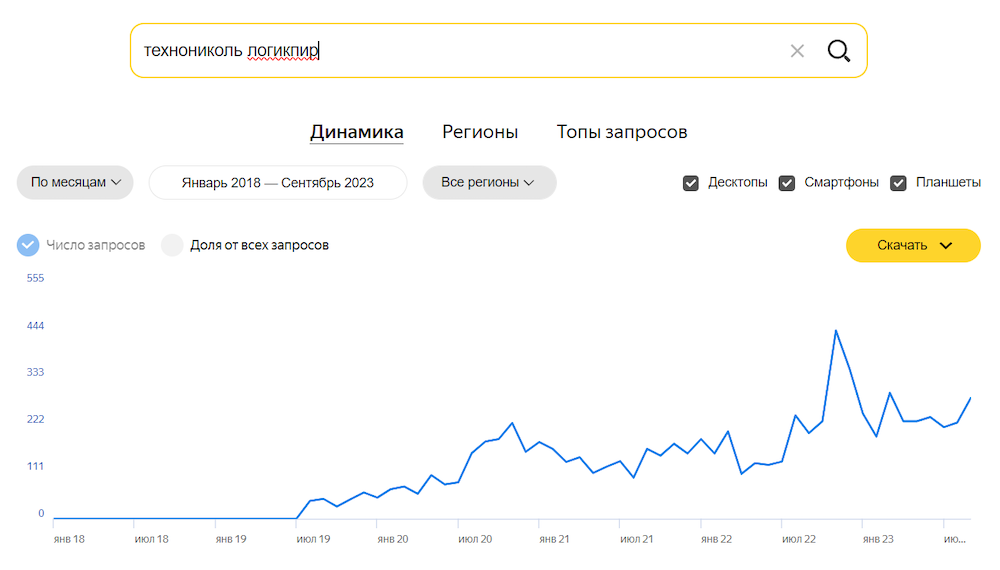This screenshot has width=1000, height=570.
Task: Open the Регионы tab
Action: click(x=480, y=132)
